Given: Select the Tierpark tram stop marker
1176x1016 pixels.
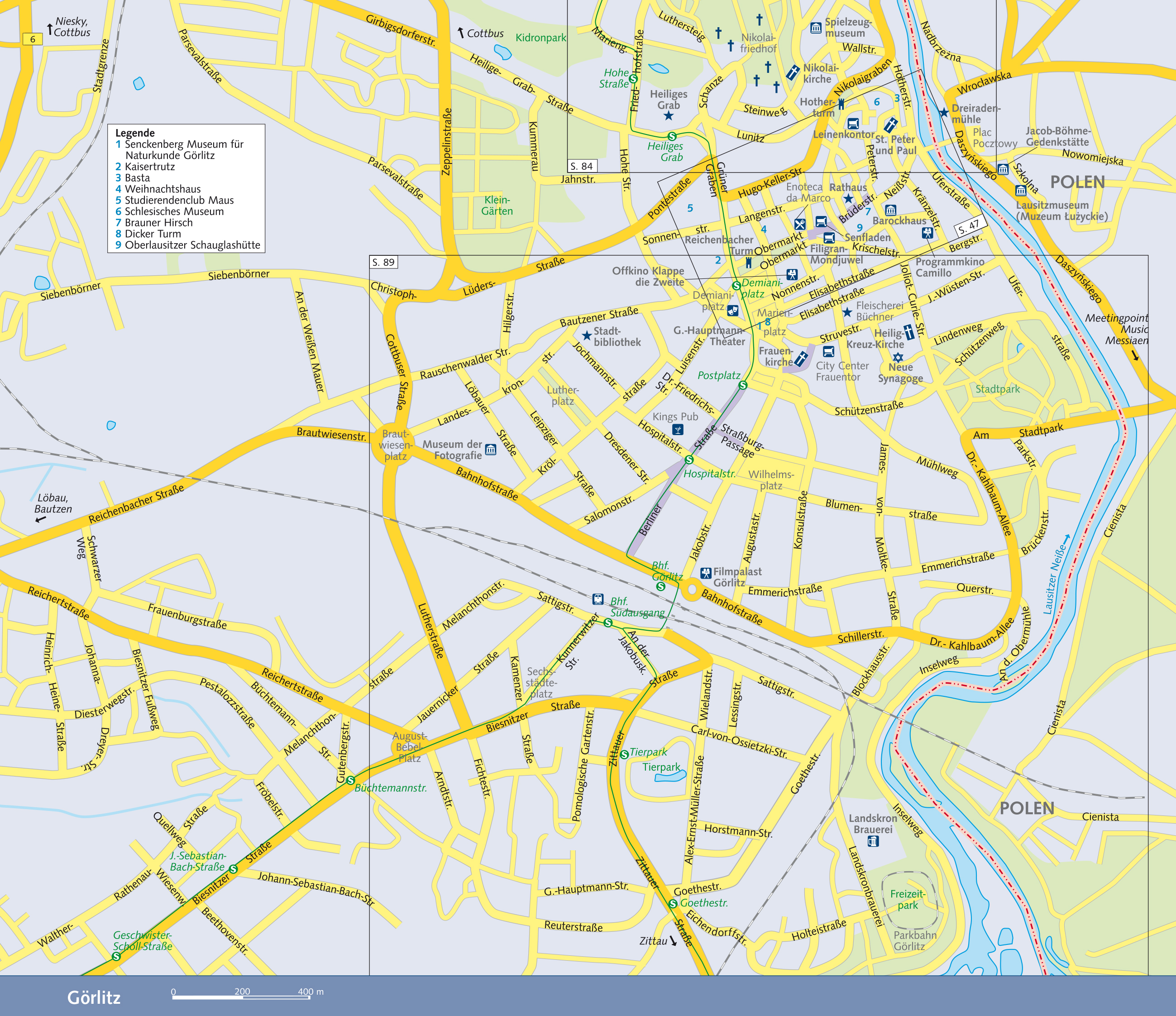Looking at the screenshot, I should 624,754.
